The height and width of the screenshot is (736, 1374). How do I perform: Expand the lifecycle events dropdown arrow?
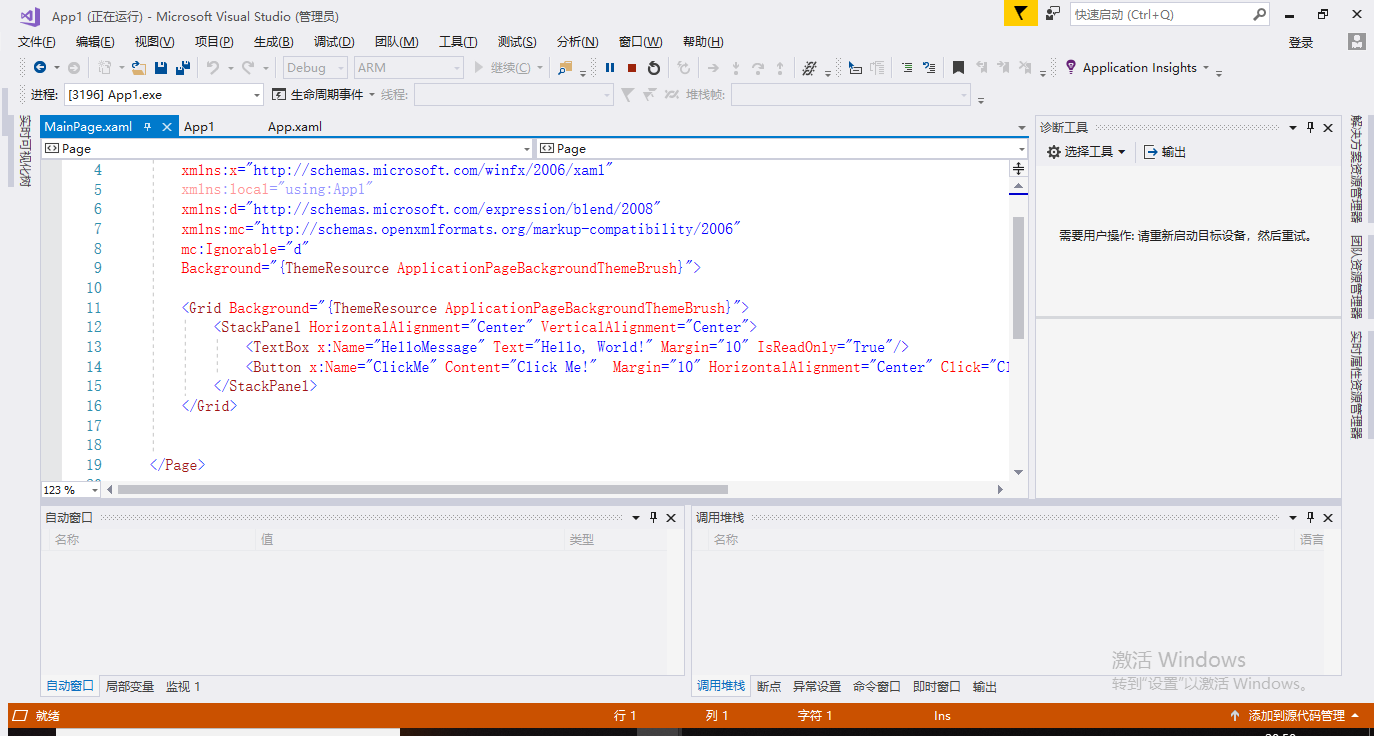[372, 95]
